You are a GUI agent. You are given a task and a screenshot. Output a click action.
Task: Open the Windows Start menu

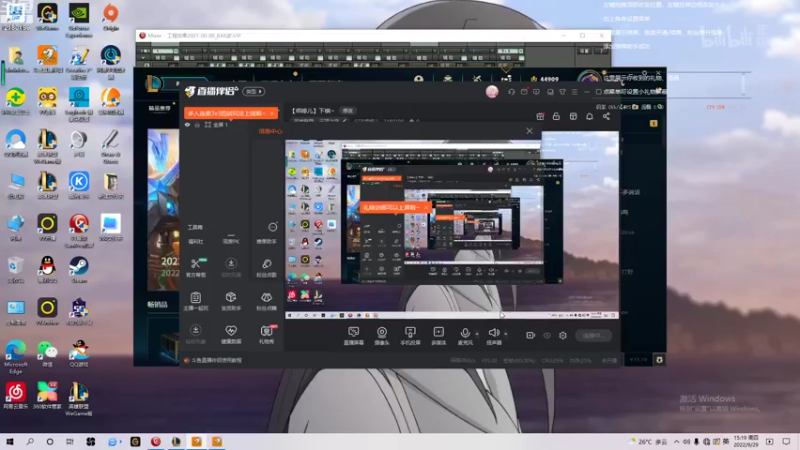(10, 441)
